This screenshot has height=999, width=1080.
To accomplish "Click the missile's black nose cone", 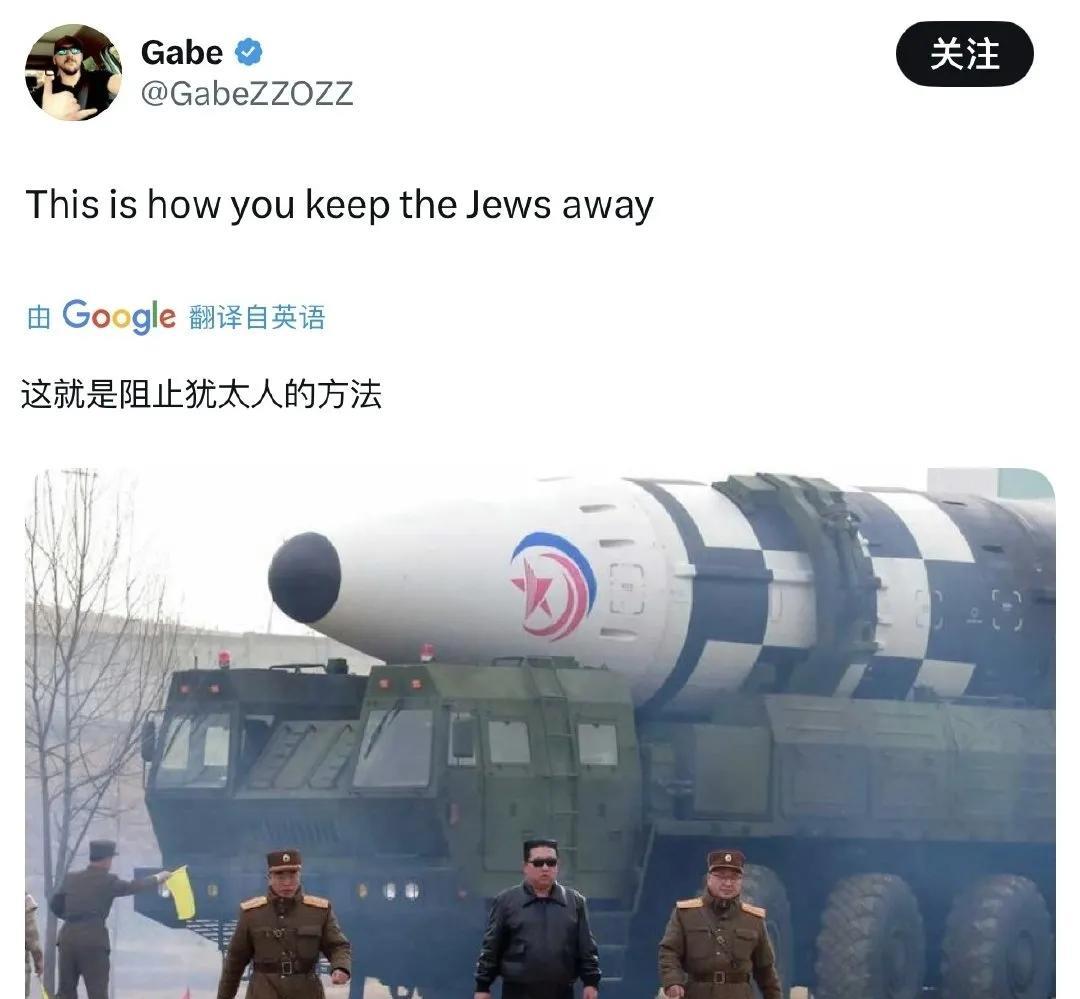I will pos(304,577).
